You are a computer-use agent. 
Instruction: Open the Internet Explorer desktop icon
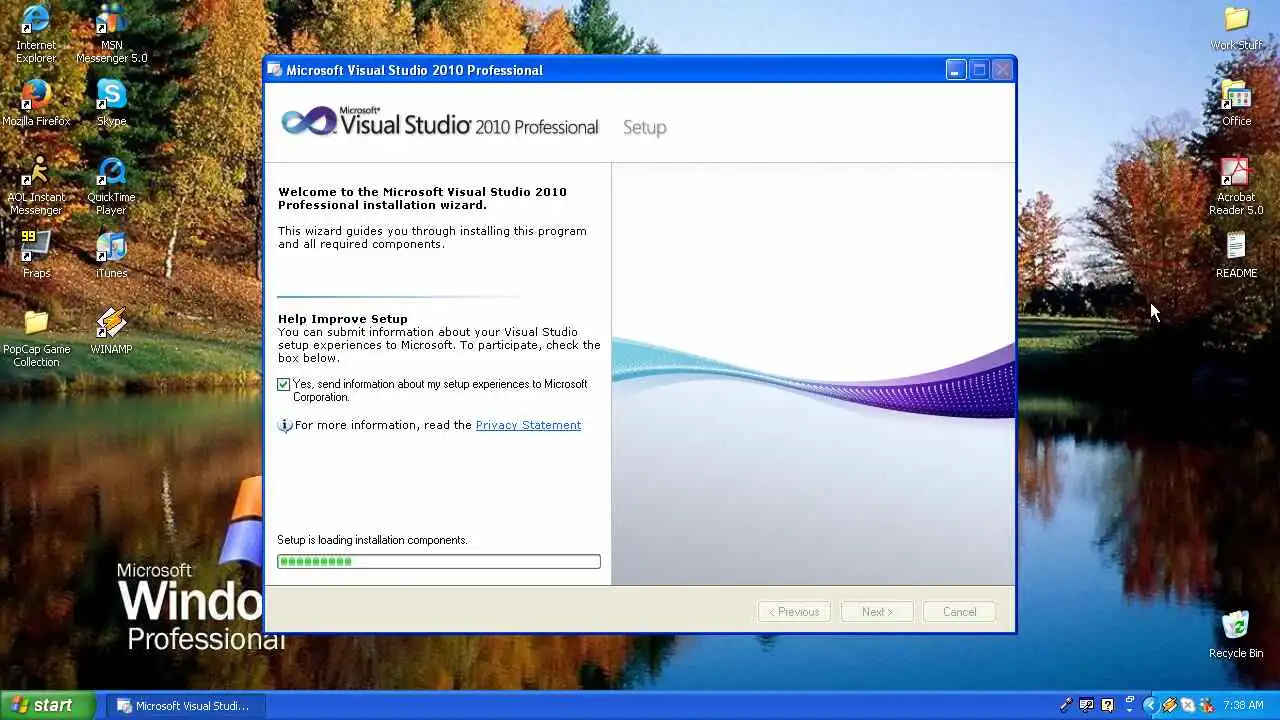(36, 33)
